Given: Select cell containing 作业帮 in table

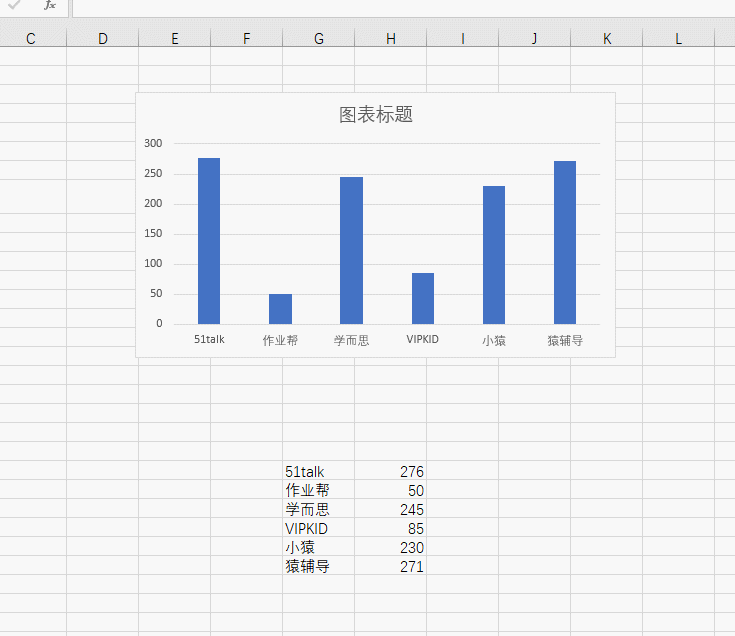Looking at the screenshot, I should tap(319, 490).
